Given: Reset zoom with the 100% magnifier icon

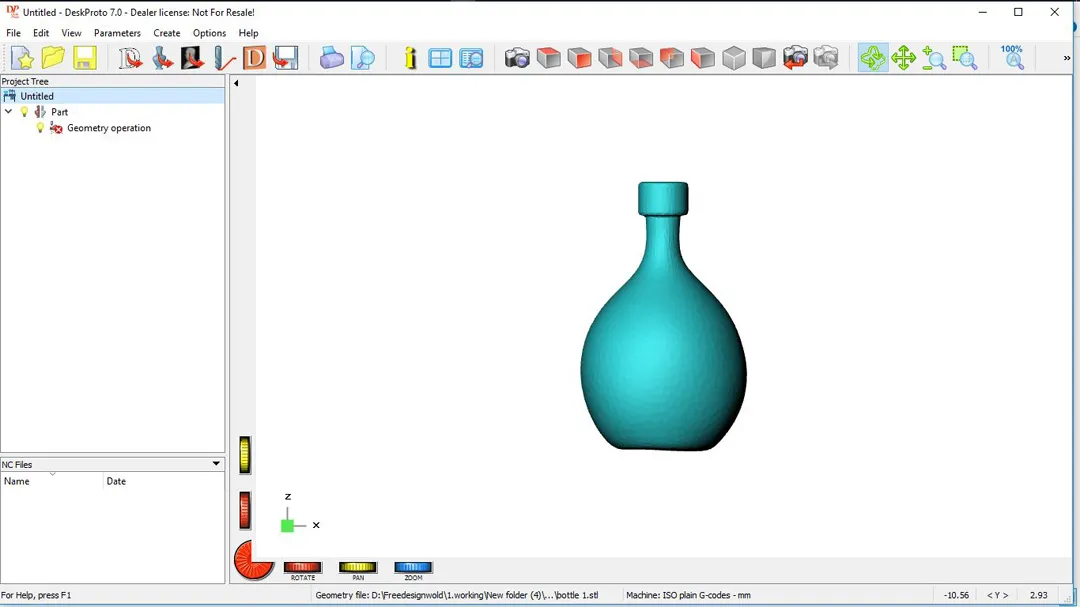Looking at the screenshot, I should pos(1012,58).
